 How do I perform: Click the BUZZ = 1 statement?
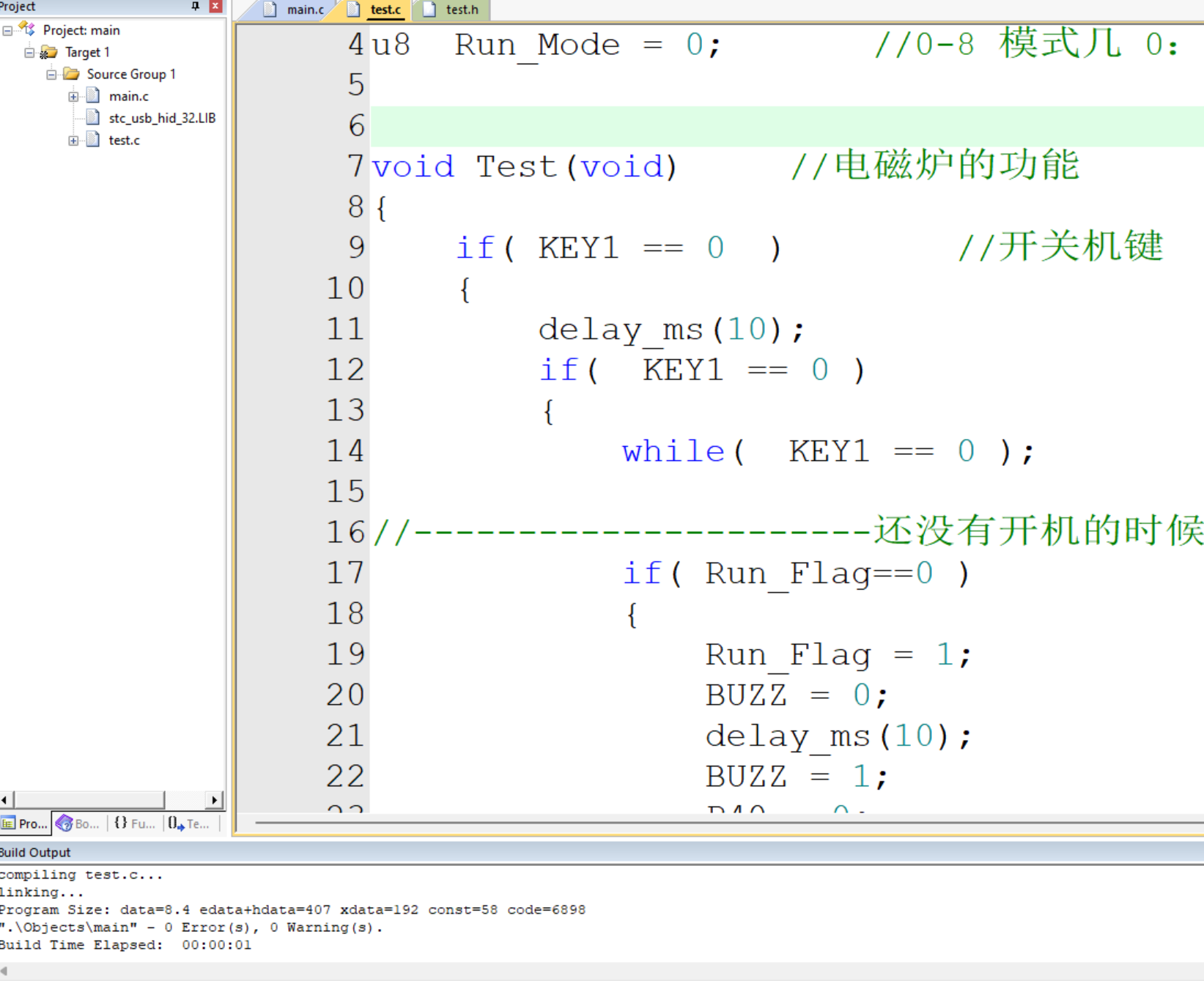coord(797,777)
